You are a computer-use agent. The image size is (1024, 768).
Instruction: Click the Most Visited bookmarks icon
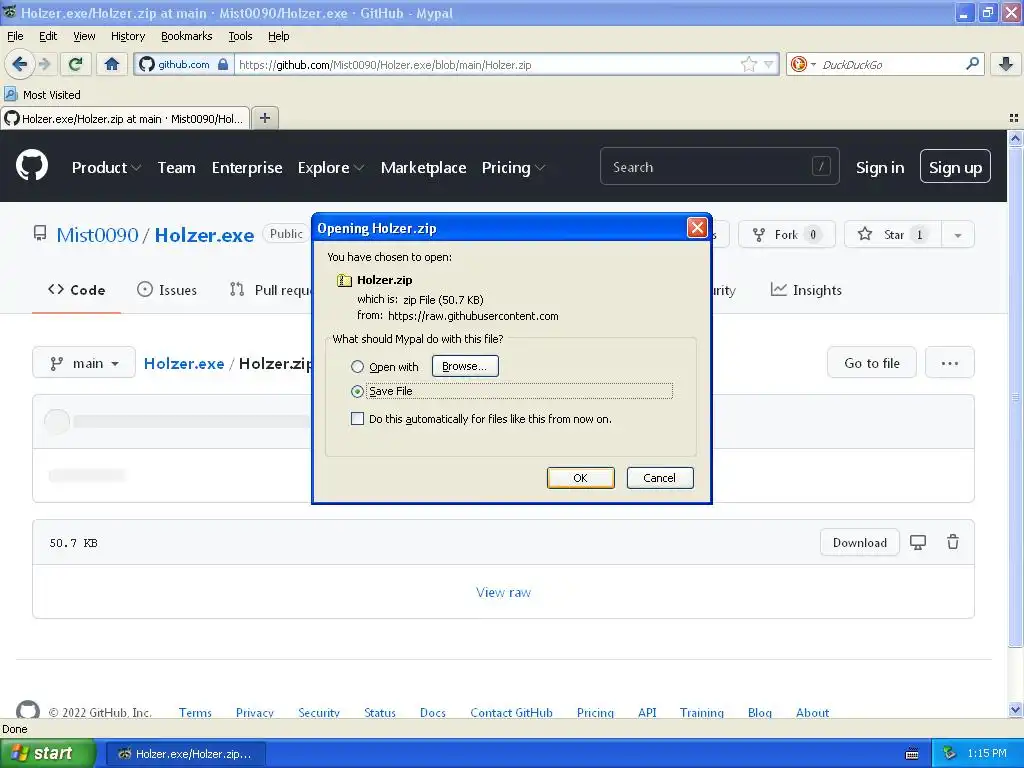[10, 94]
